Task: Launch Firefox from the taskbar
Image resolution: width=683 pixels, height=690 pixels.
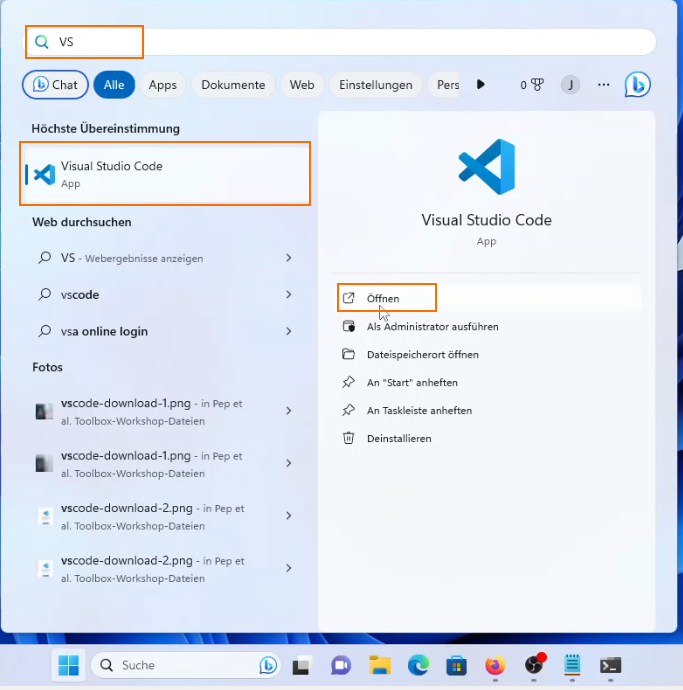Action: click(x=495, y=665)
